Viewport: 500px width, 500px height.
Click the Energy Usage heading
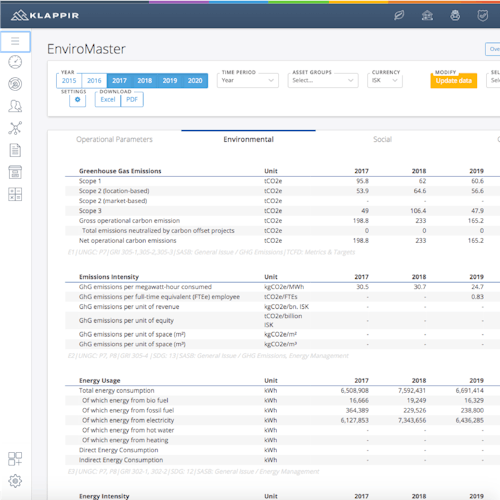pyautogui.click(x=100, y=381)
